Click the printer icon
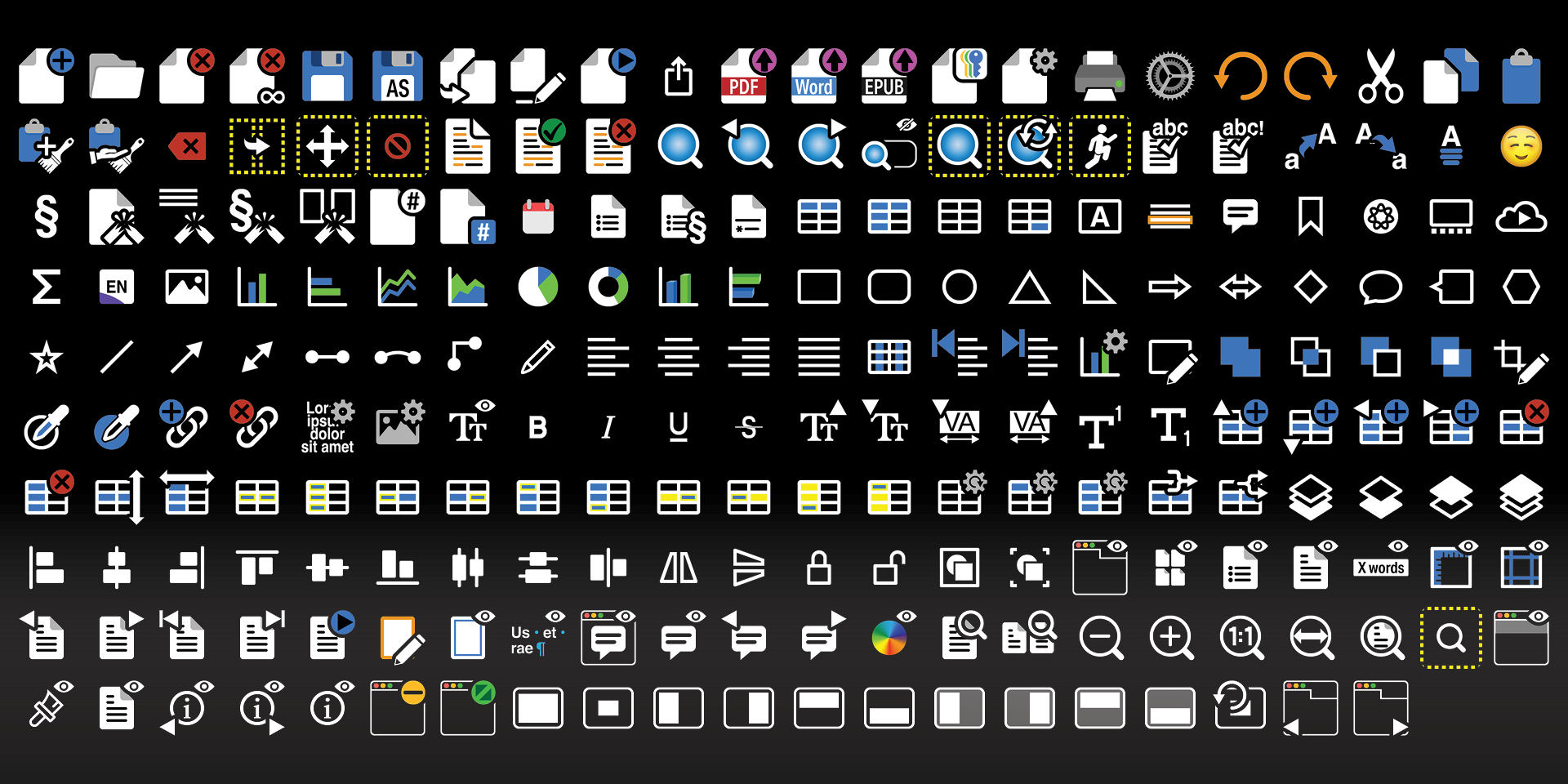 click(x=1100, y=76)
